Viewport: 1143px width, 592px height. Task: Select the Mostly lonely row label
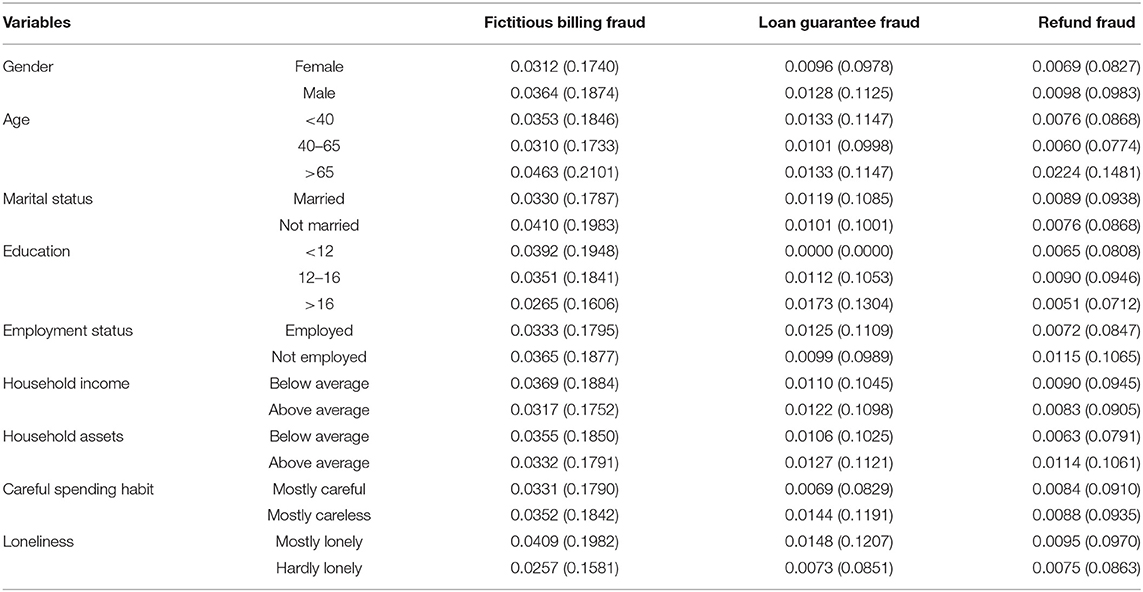(x=319, y=541)
